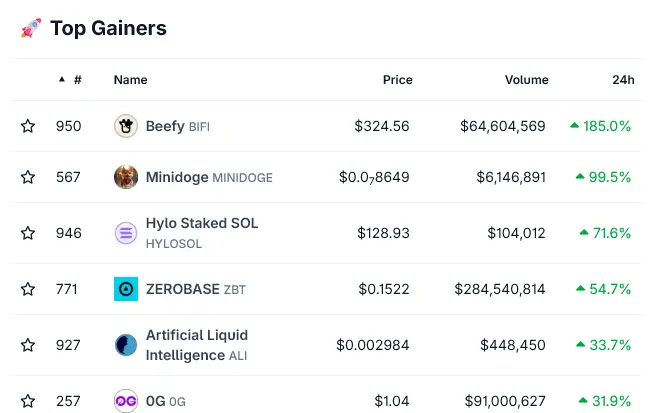Click the Beefy coin logo icon
Image resolution: width=666 pixels, height=413 pixels.
125,126
